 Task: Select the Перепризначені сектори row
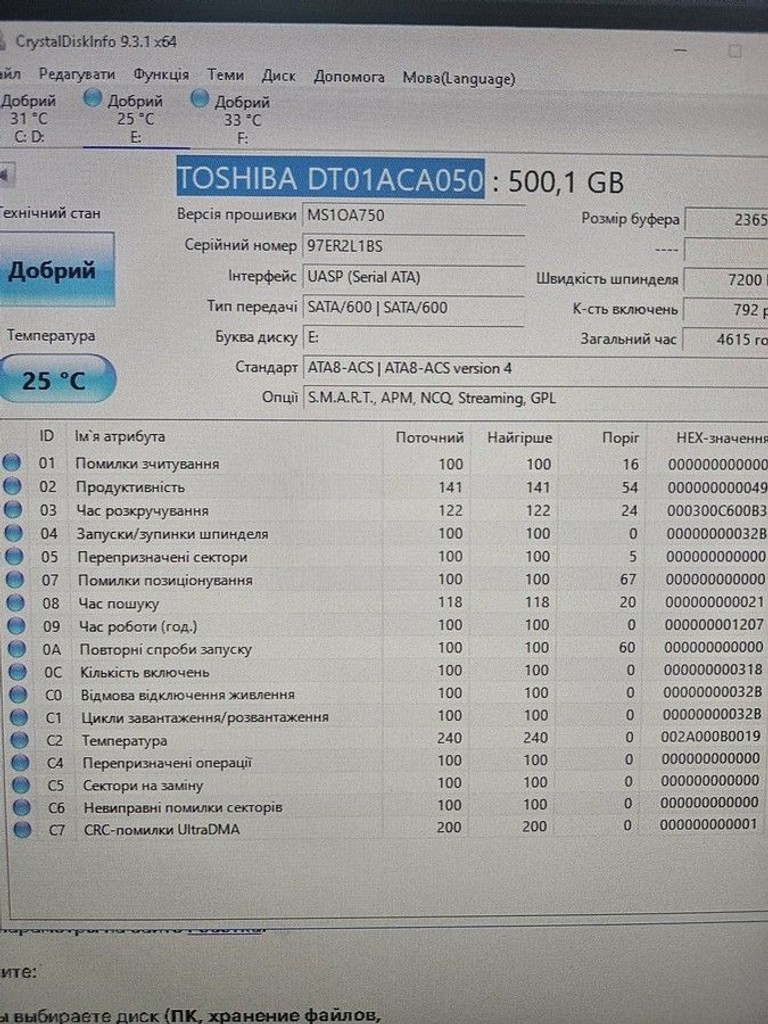[385, 556]
